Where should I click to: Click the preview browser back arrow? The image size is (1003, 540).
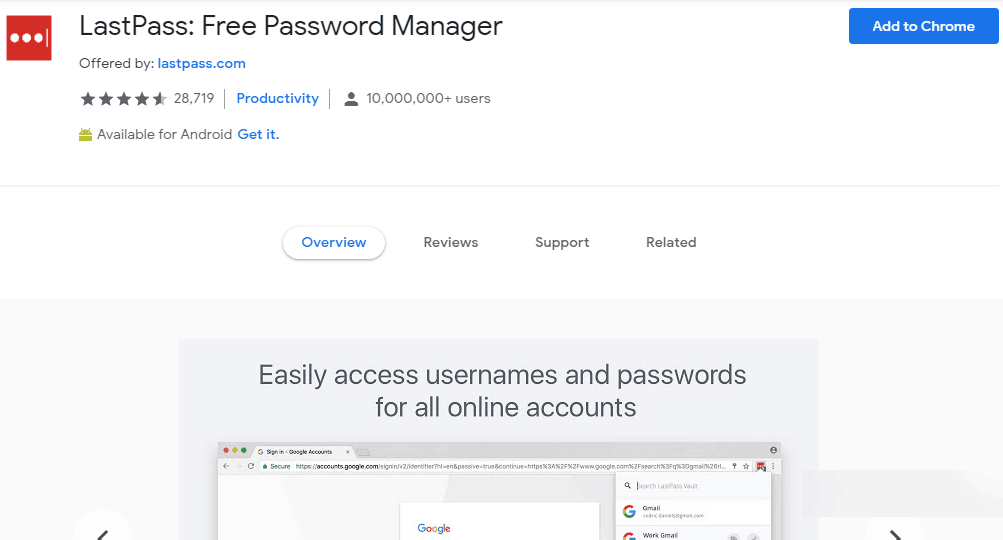(226, 466)
